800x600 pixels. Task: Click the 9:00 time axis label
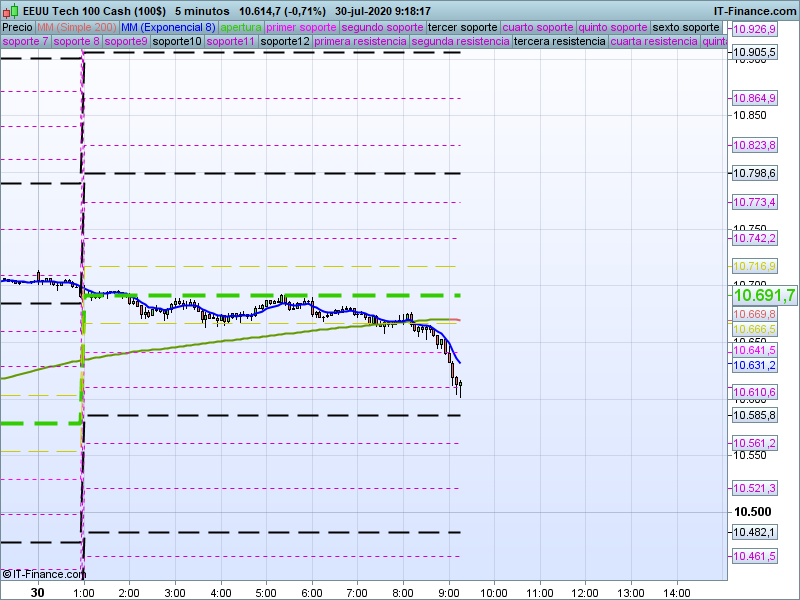(448, 592)
